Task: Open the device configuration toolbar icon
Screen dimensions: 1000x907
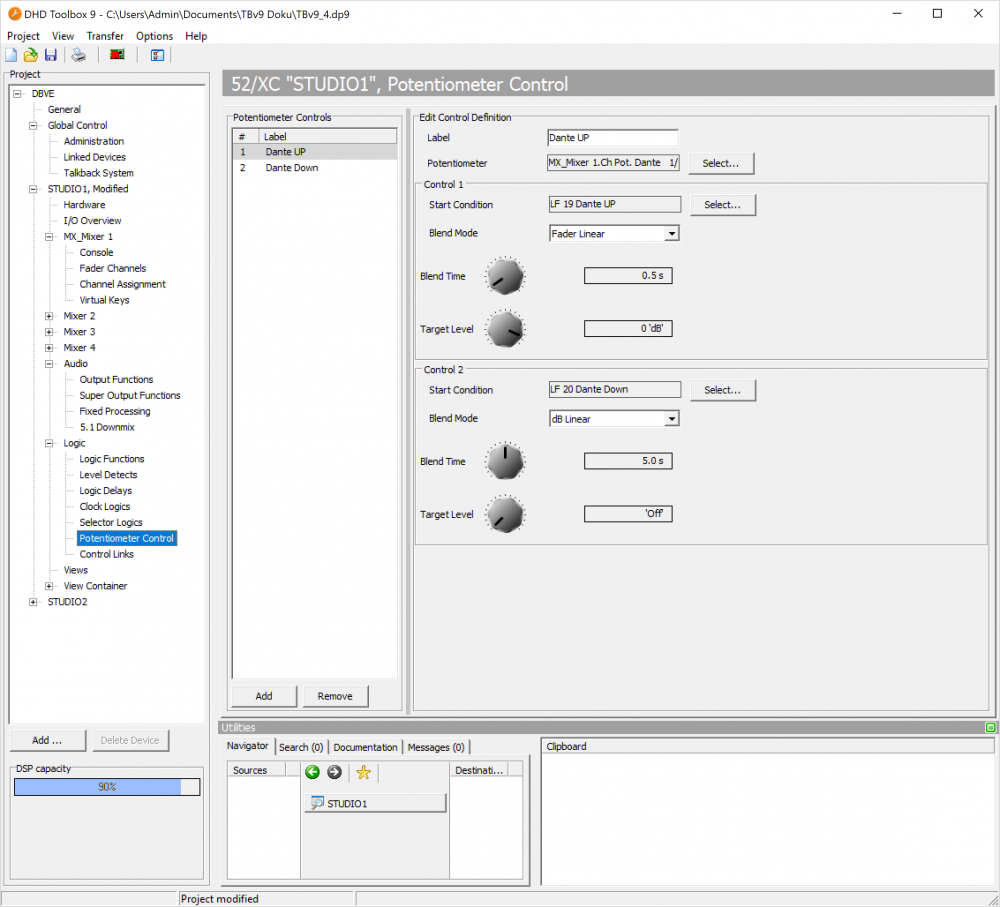Action: pyautogui.click(x=156, y=55)
